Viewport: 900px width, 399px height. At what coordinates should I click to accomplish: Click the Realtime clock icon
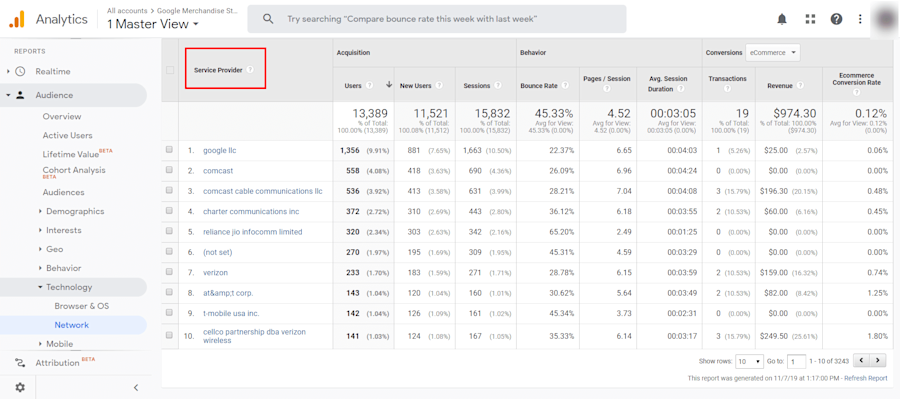[x=20, y=72]
